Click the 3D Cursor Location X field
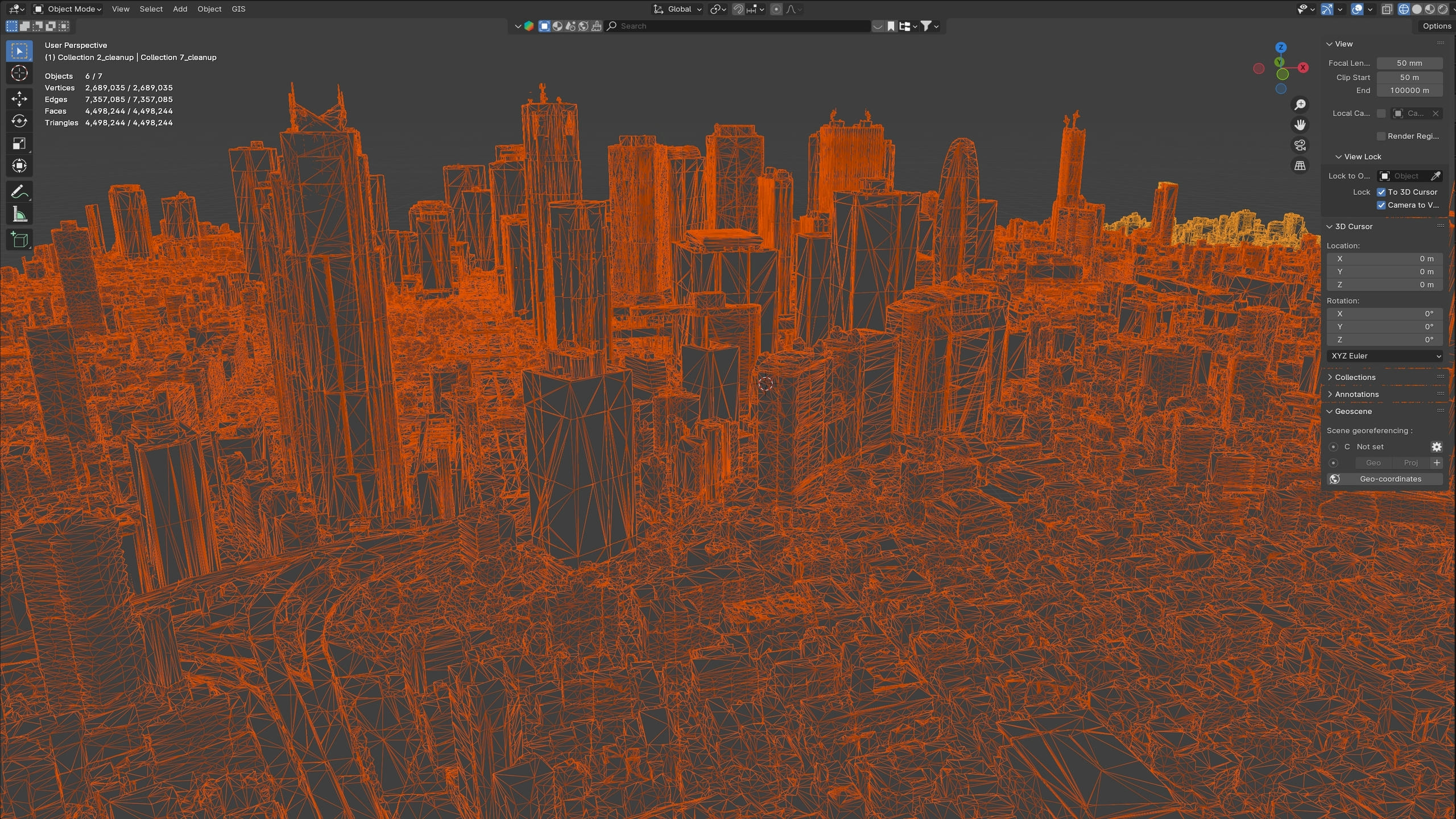The height and width of the screenshot is (819, 1456). [1384, 259]
